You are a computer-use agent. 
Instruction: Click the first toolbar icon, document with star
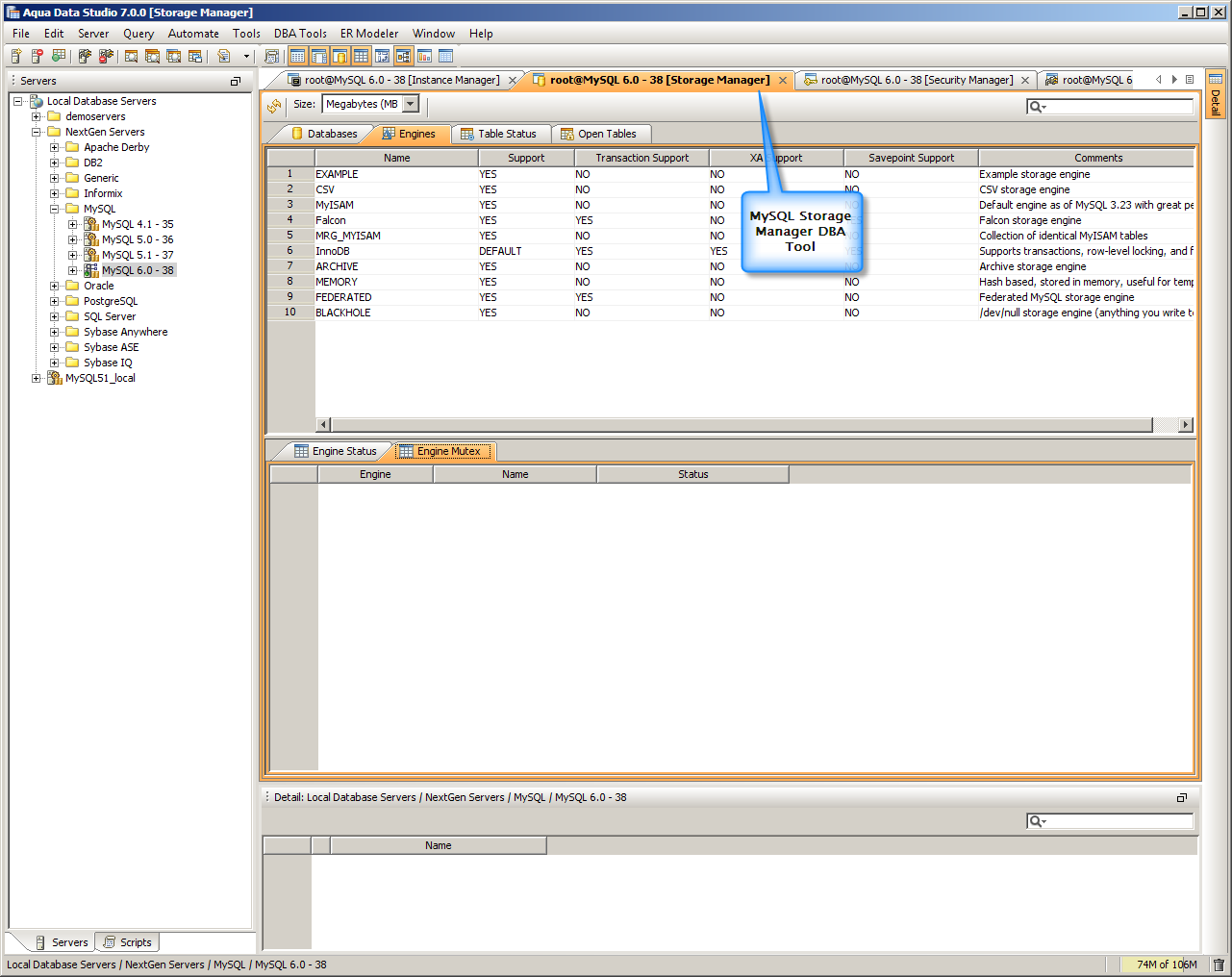click(16, 57)
